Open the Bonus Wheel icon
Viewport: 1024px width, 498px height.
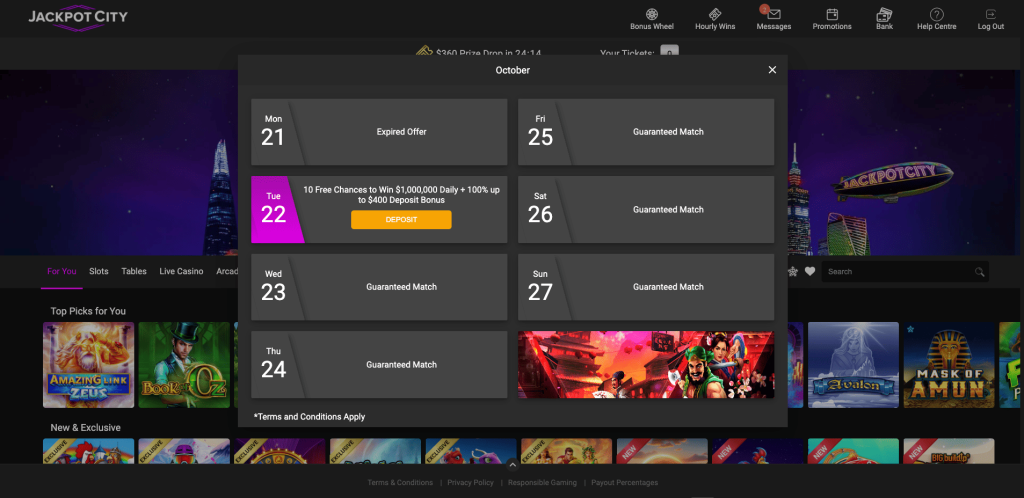pyautogui.click(x=651, y=14)
